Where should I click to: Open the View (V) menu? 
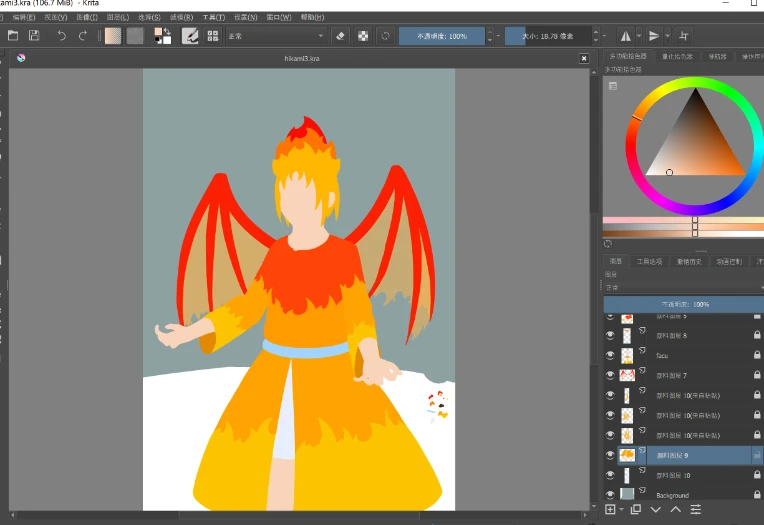coord(56,17)
